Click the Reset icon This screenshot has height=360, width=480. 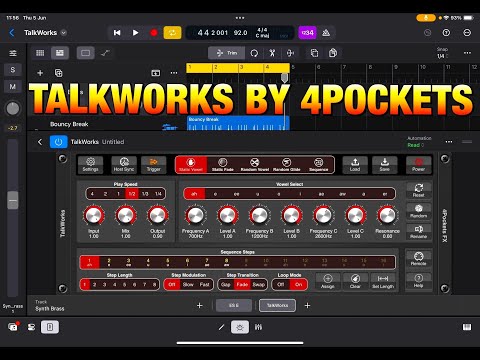click(419, 190)
